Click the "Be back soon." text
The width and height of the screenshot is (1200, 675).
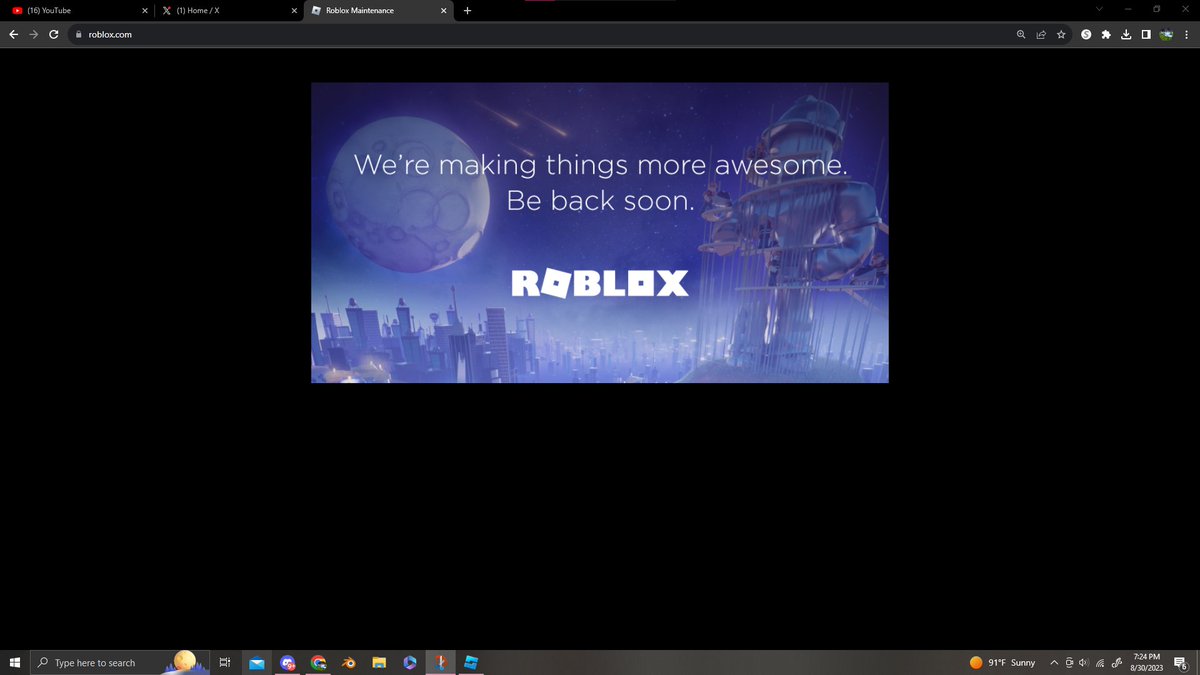(x=600, y=200)
